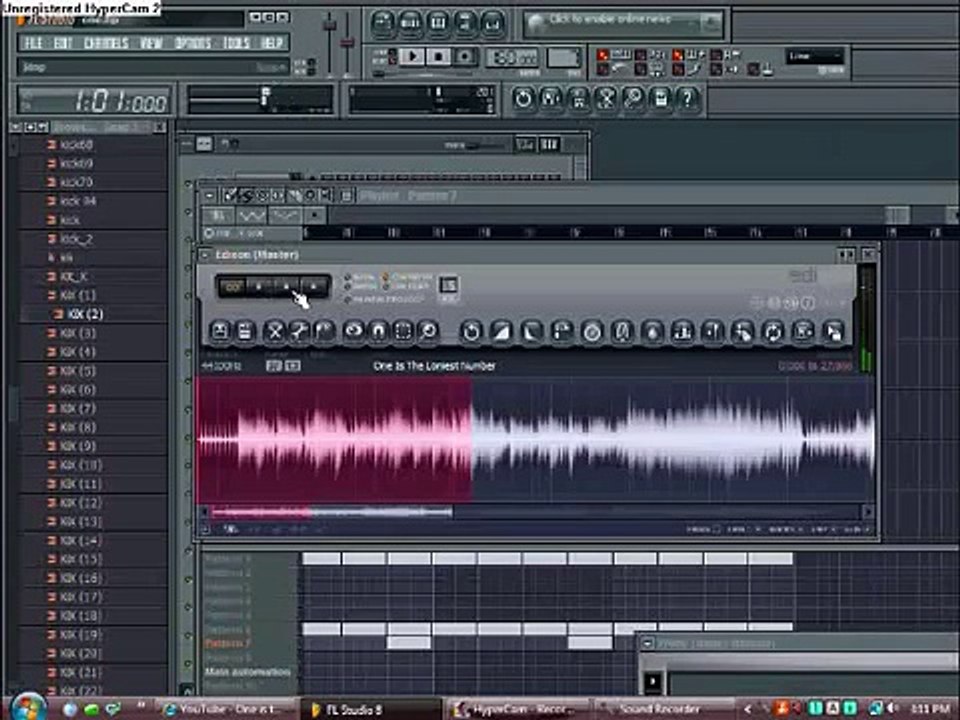The height and width of the screenshot is (720, 960).
Task: Select KIK (2) sample in browser
Action: (84, 314)
